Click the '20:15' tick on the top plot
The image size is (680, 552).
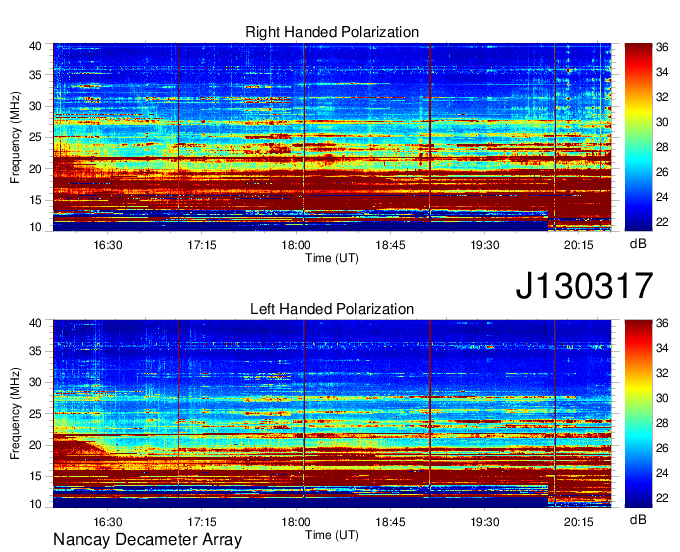(x=579, y=245)
